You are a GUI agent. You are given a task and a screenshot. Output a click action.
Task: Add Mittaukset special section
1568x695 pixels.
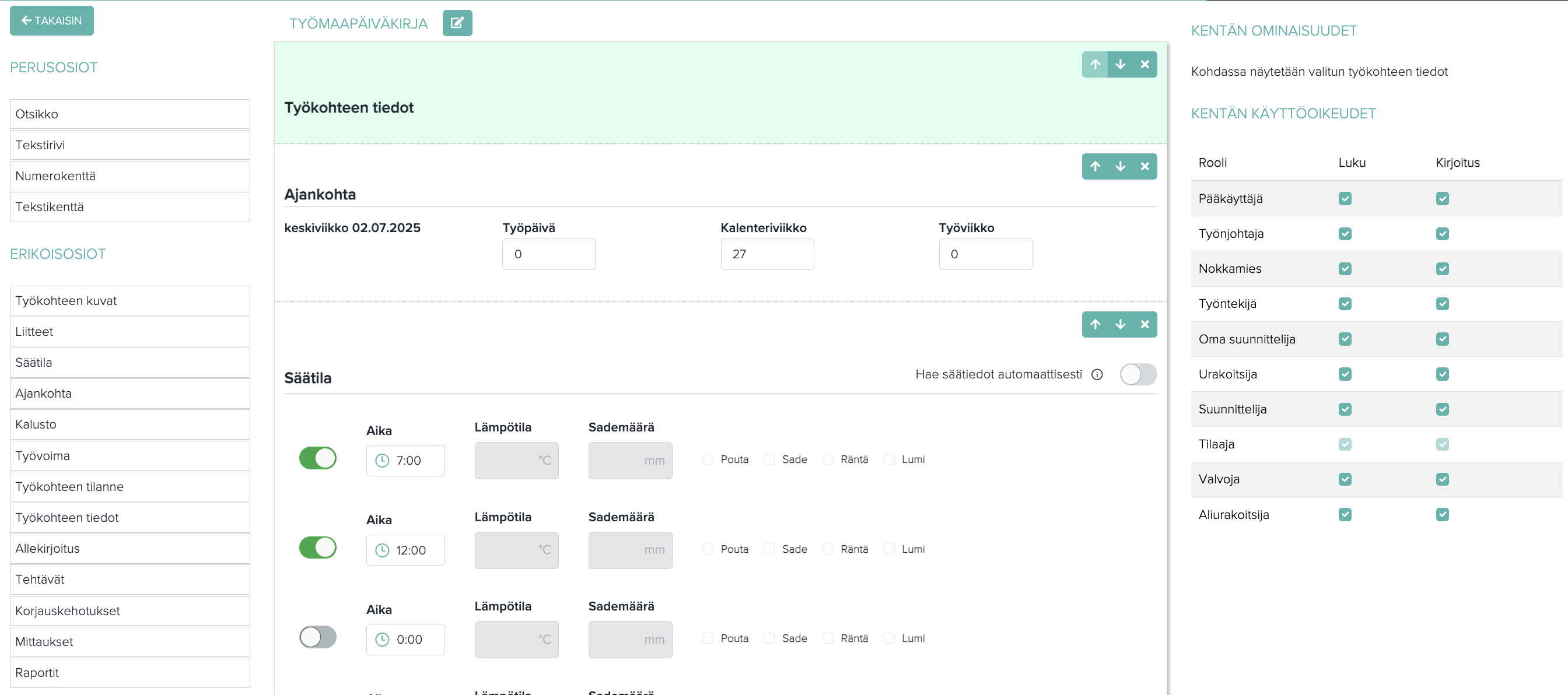click(129, 642)
